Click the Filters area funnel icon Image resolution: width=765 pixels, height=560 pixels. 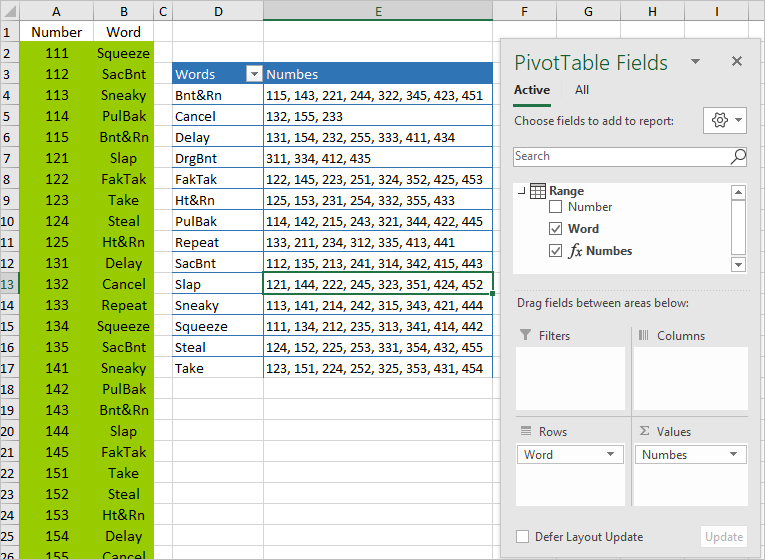click(525, 335)
